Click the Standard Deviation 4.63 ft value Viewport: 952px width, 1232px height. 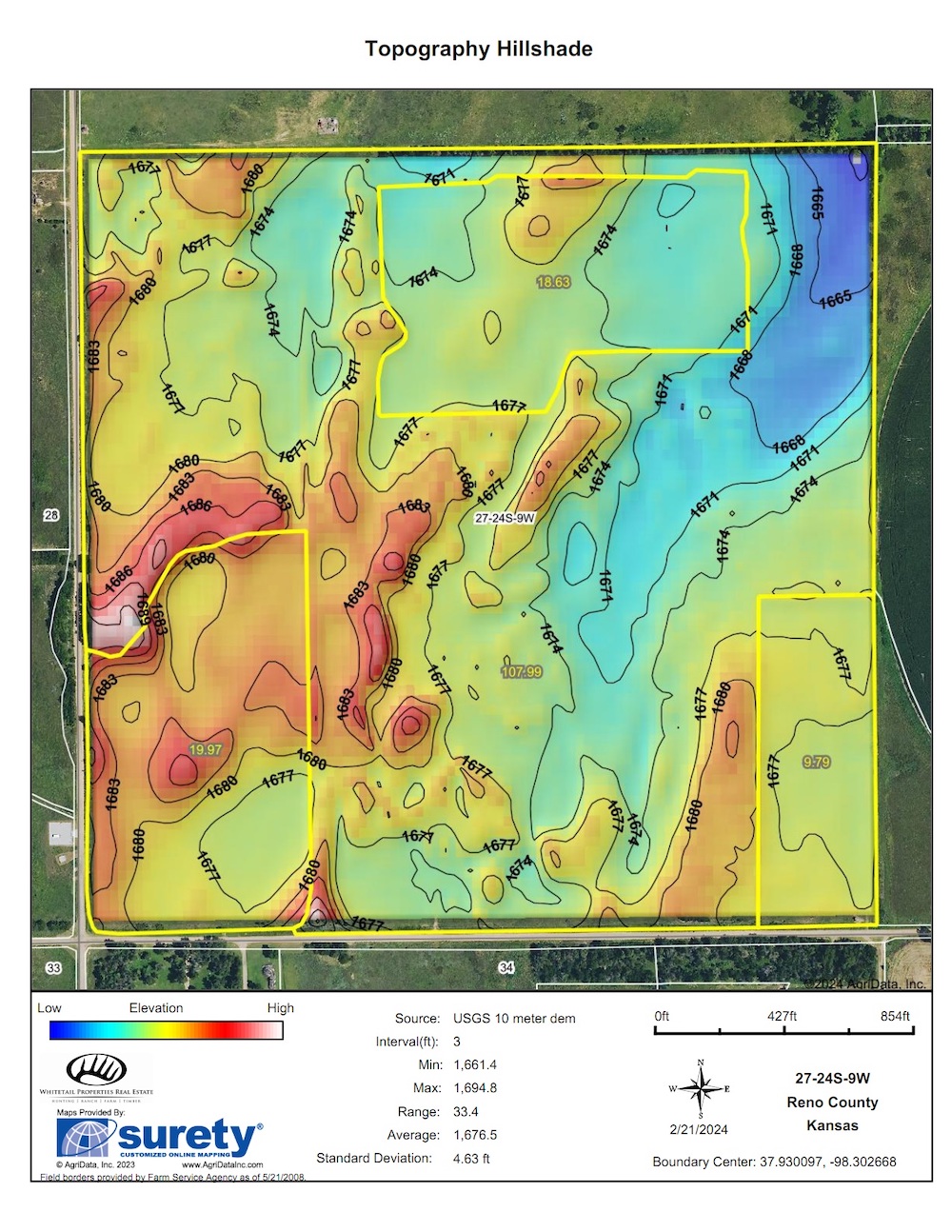tap(471, 1159)
